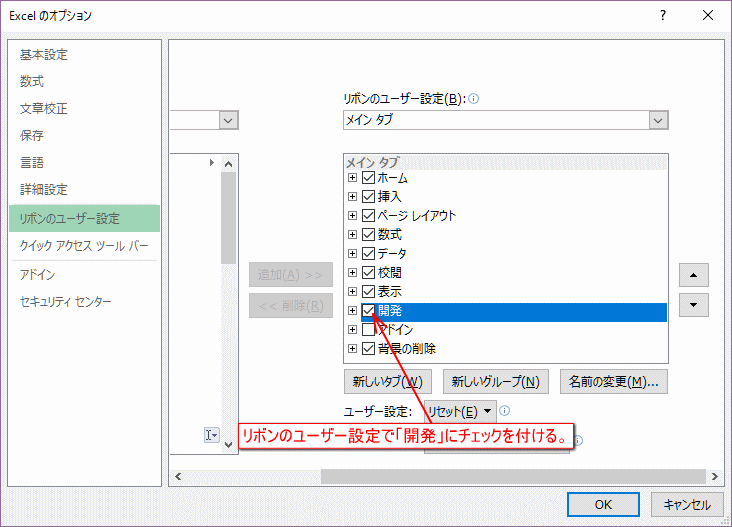
Task: Select リボンのユーザー設定 in sidebar
Action: (84, 218)
